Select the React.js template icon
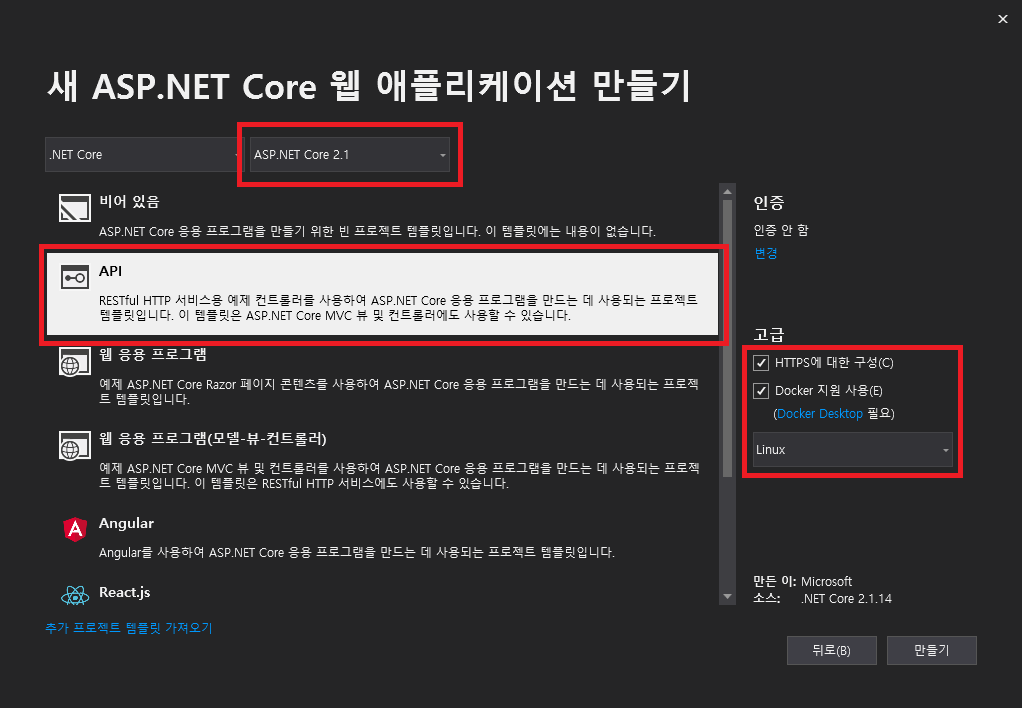 click(x=75, y=595)
